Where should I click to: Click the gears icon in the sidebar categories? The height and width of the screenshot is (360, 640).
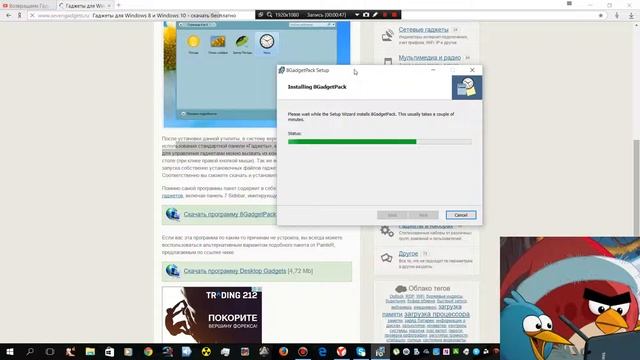click(x=387, y=231)
